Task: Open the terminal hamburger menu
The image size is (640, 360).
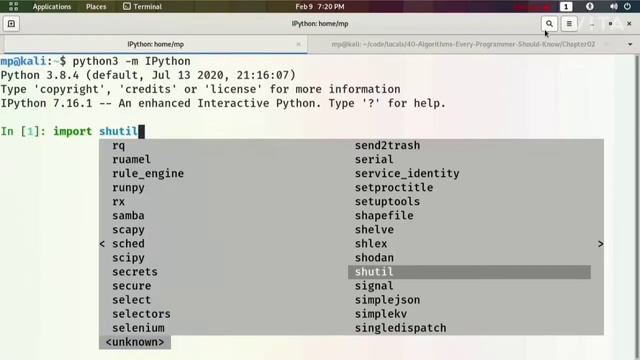Action: (569, 24)
